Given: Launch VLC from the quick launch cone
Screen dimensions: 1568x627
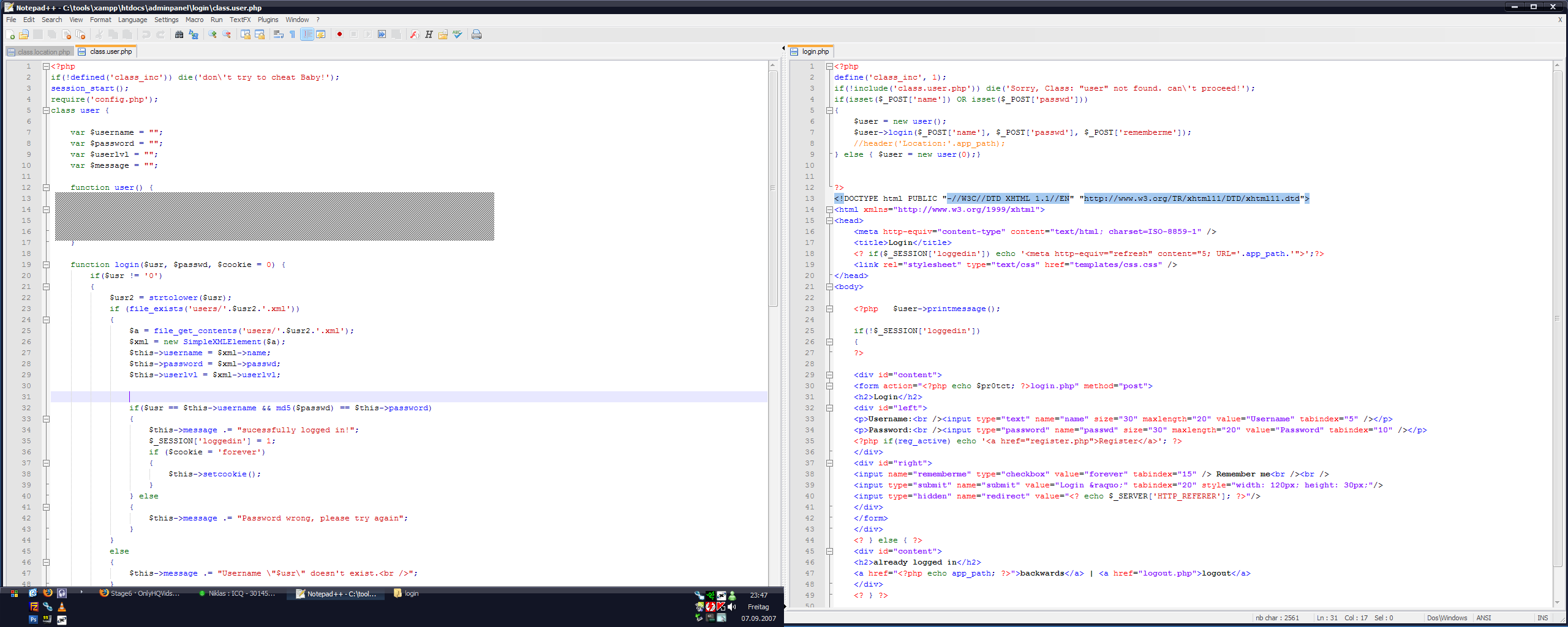Looking at the screenshot, I should [x=61, y=607].
